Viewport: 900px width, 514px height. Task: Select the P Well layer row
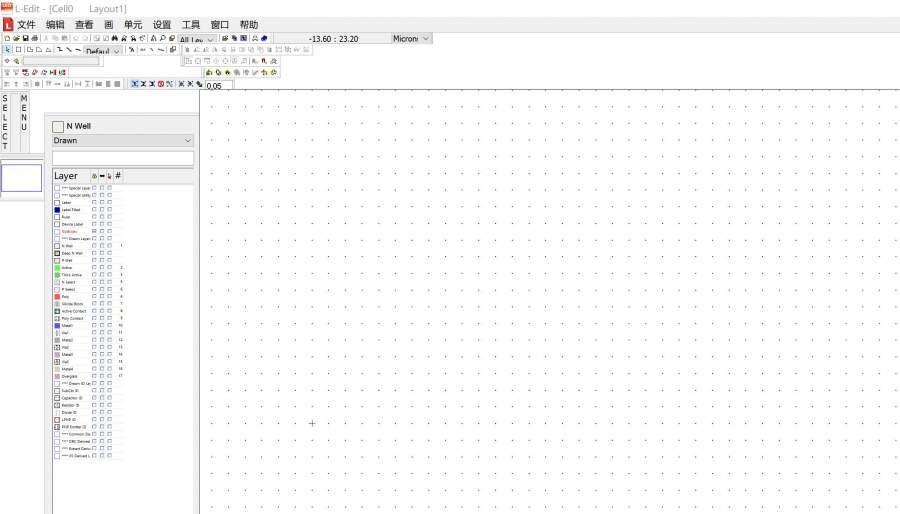click(x=88, y=260)
